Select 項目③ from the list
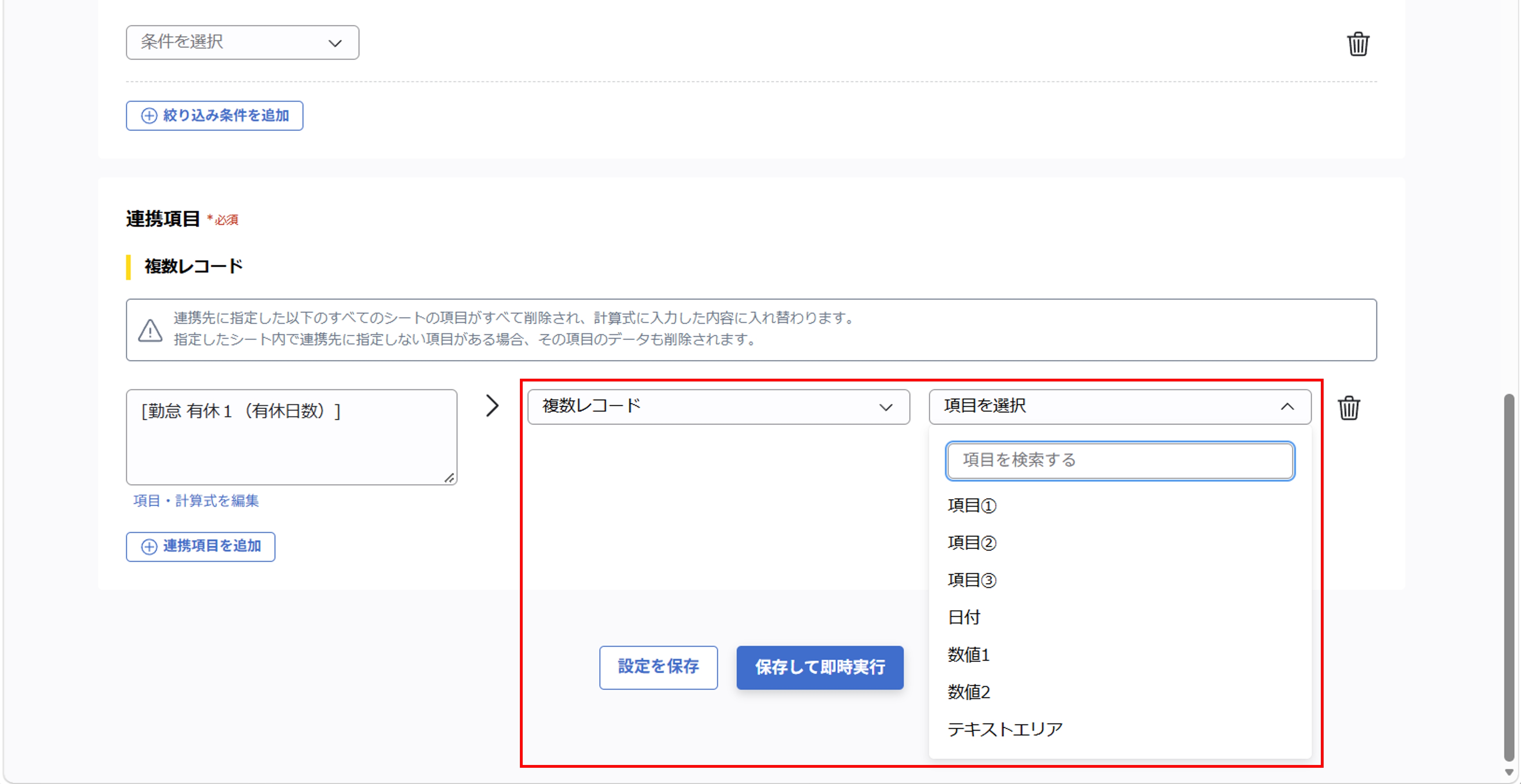 [x=972, y=580]
